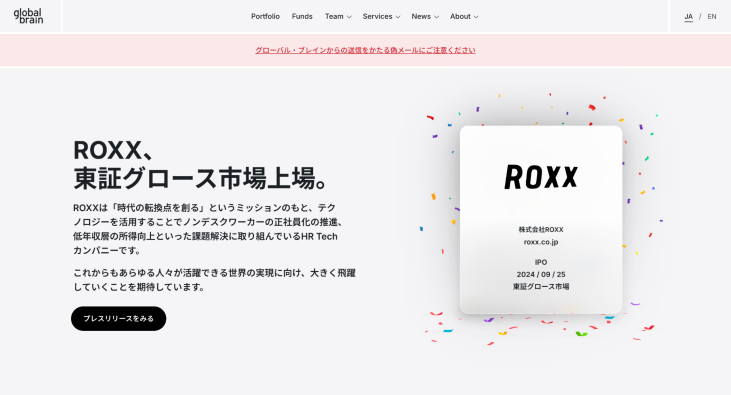
Task: Select the roxx.co.jp link on card
Action: pos(541,242)
